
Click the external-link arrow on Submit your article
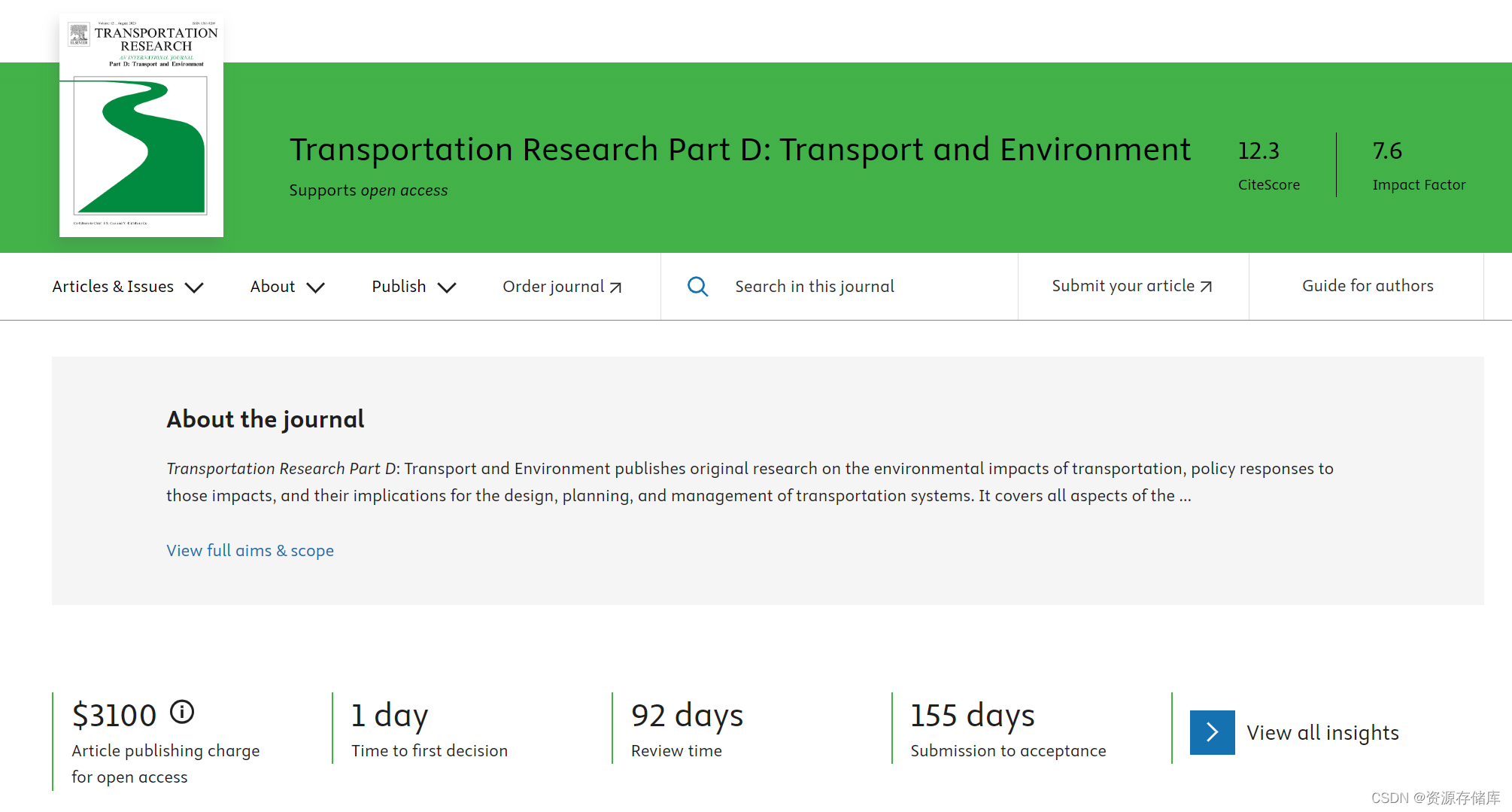(x=1207, y=286)
